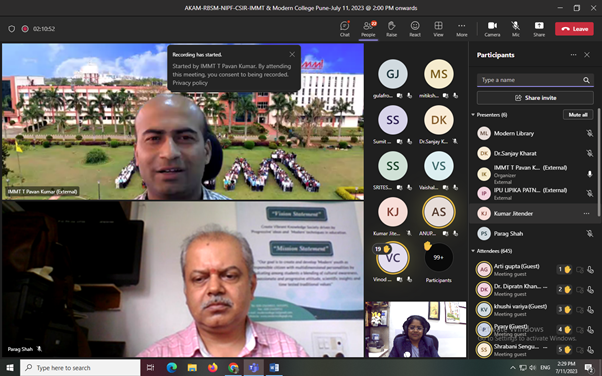Raise your hand in the meeting
The height and width of the screenshot is (376, 602).
click(x=391, y=29)
